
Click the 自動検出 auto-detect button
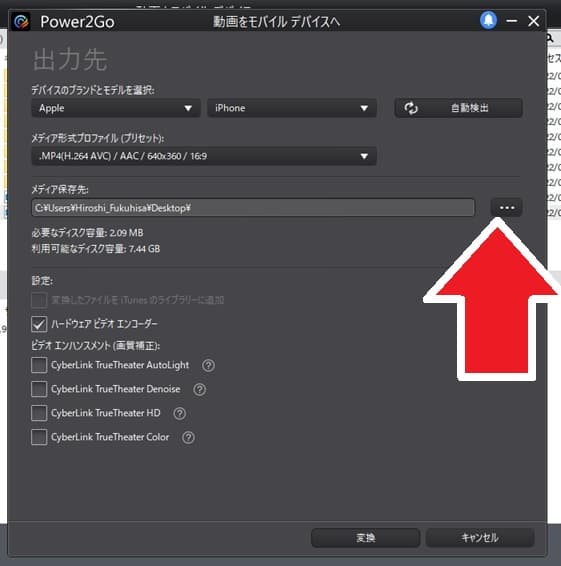click(458, 108)
